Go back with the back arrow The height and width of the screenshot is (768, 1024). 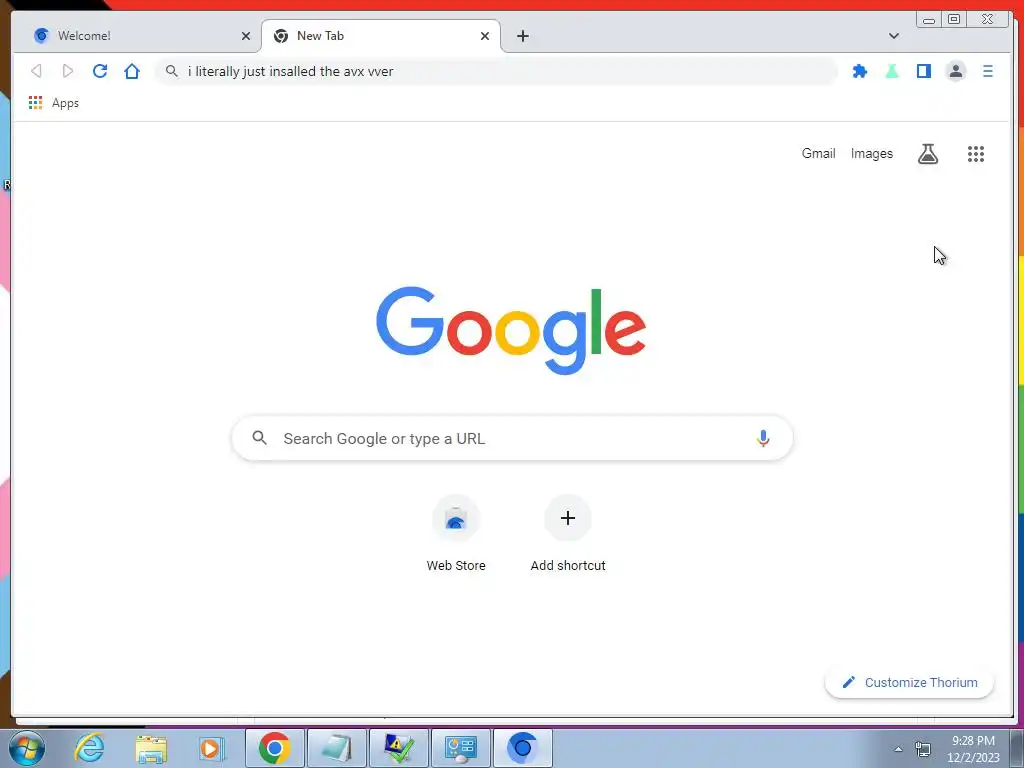click(37, 71)
